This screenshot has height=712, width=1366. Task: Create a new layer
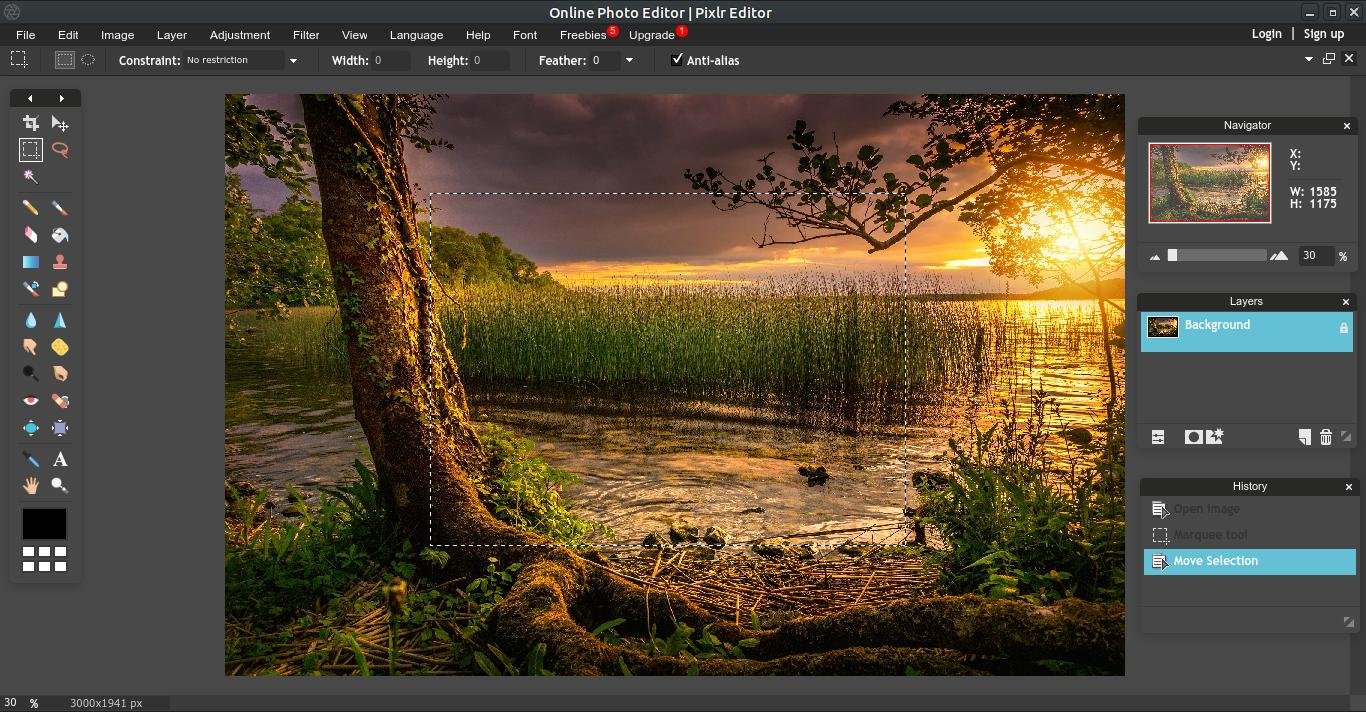tap(1303, 437)
